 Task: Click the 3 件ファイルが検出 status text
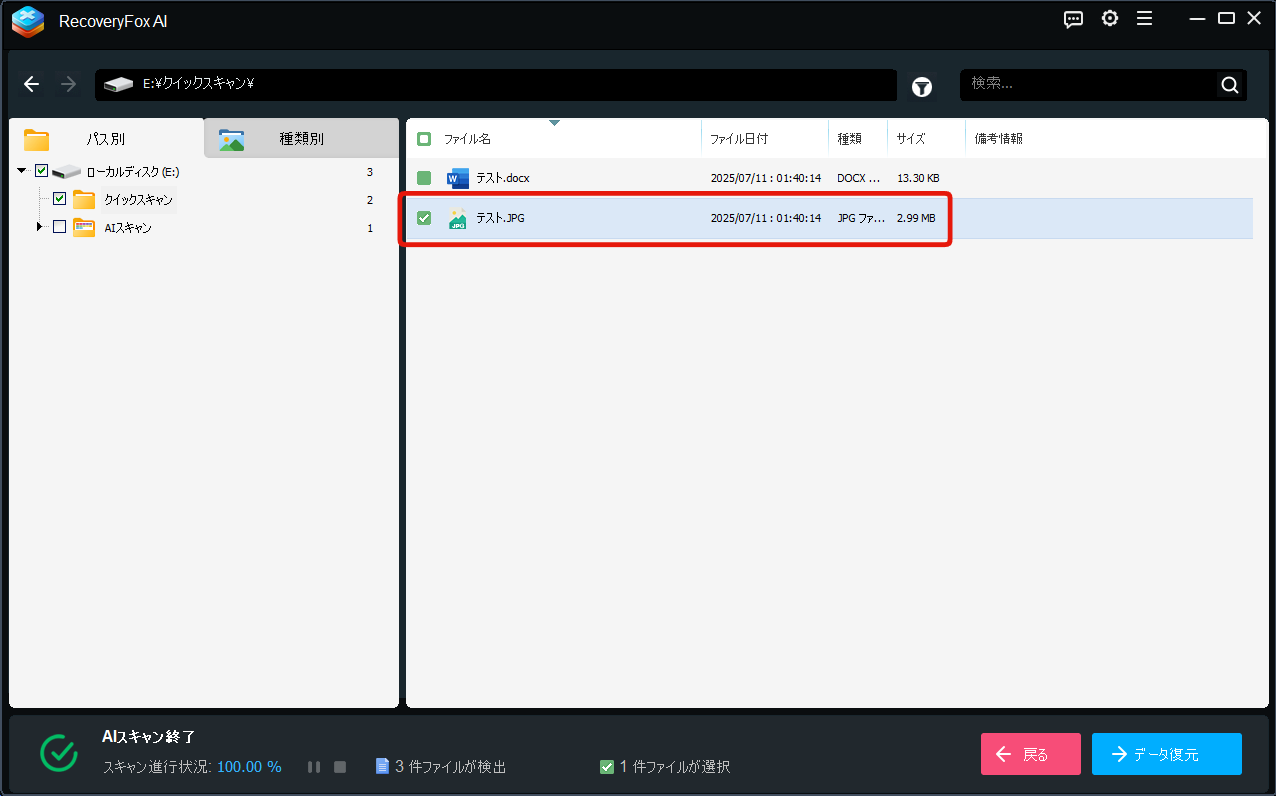(x=451, y=767)
